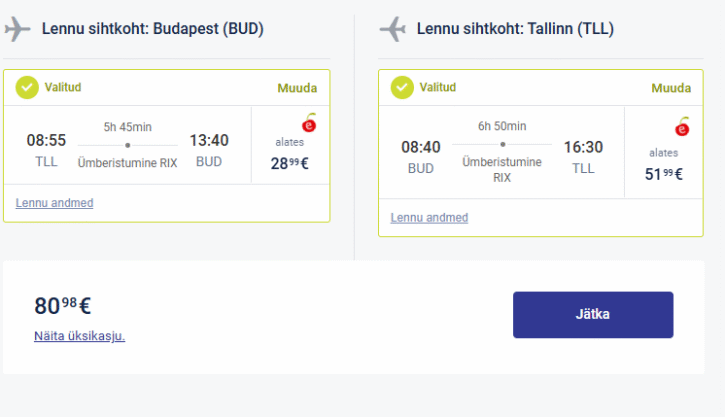Click green Valitud checkmark on Budapest flight
This screenshot has height=417, width=725.
27,88
